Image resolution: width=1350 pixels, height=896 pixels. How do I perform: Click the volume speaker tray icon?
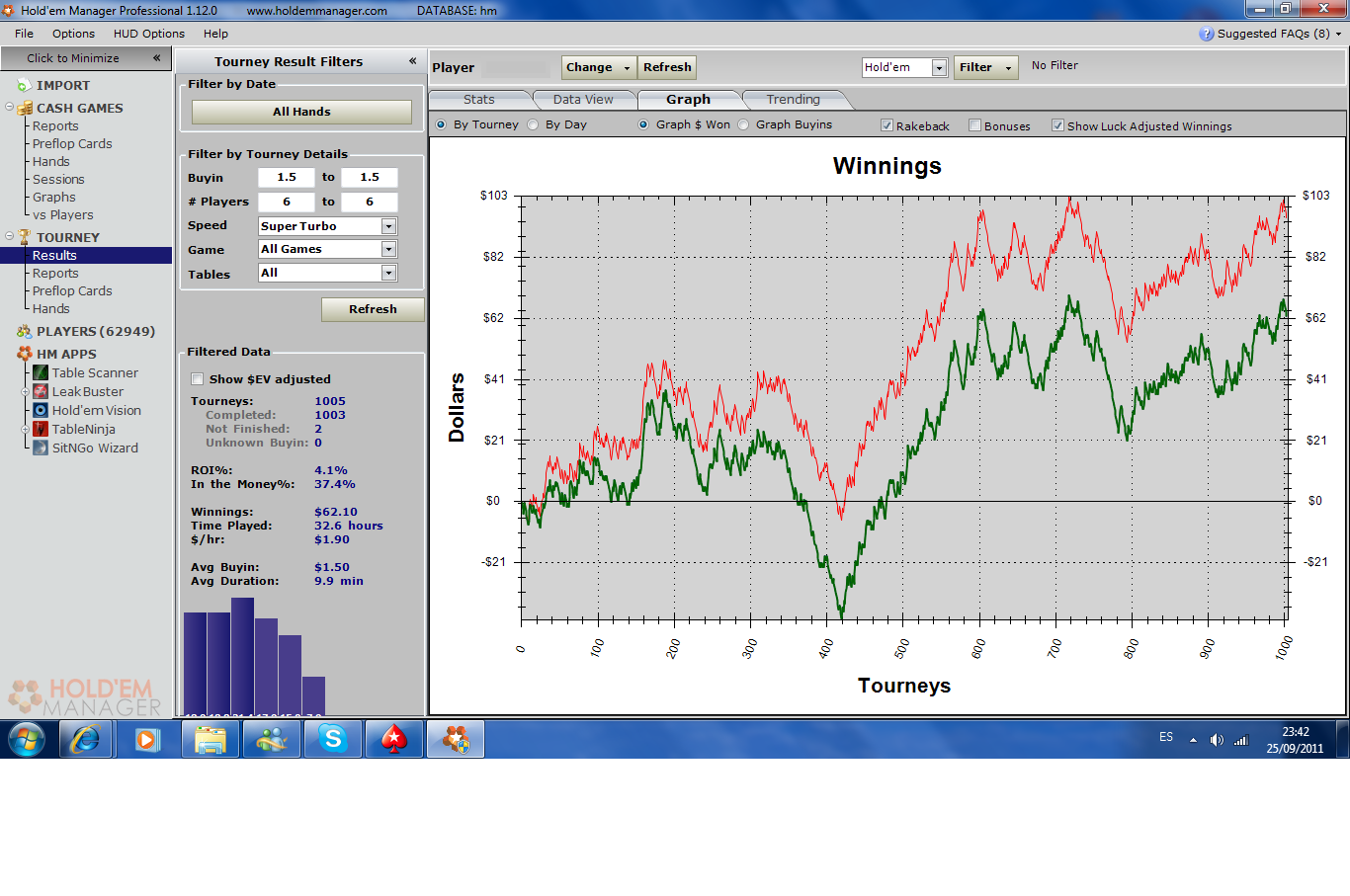coord(1217,740)
